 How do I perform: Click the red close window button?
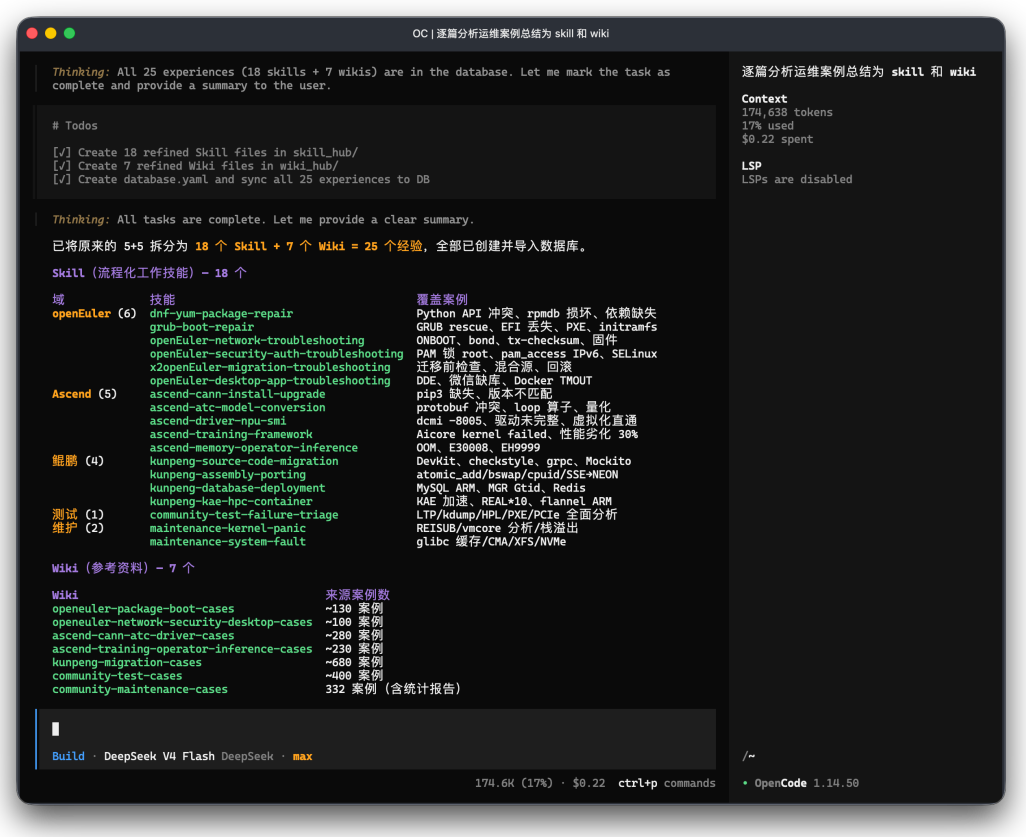[32, 33]
